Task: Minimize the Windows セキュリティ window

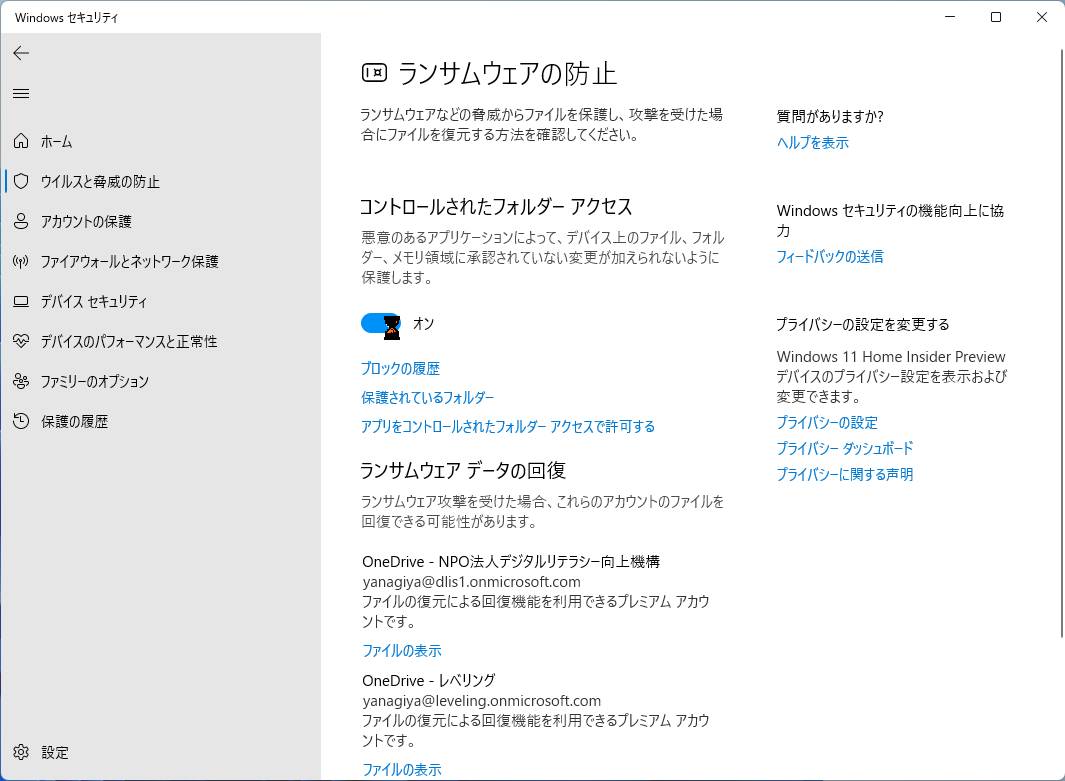Action: pyautogui.click(x=950, y=17)
